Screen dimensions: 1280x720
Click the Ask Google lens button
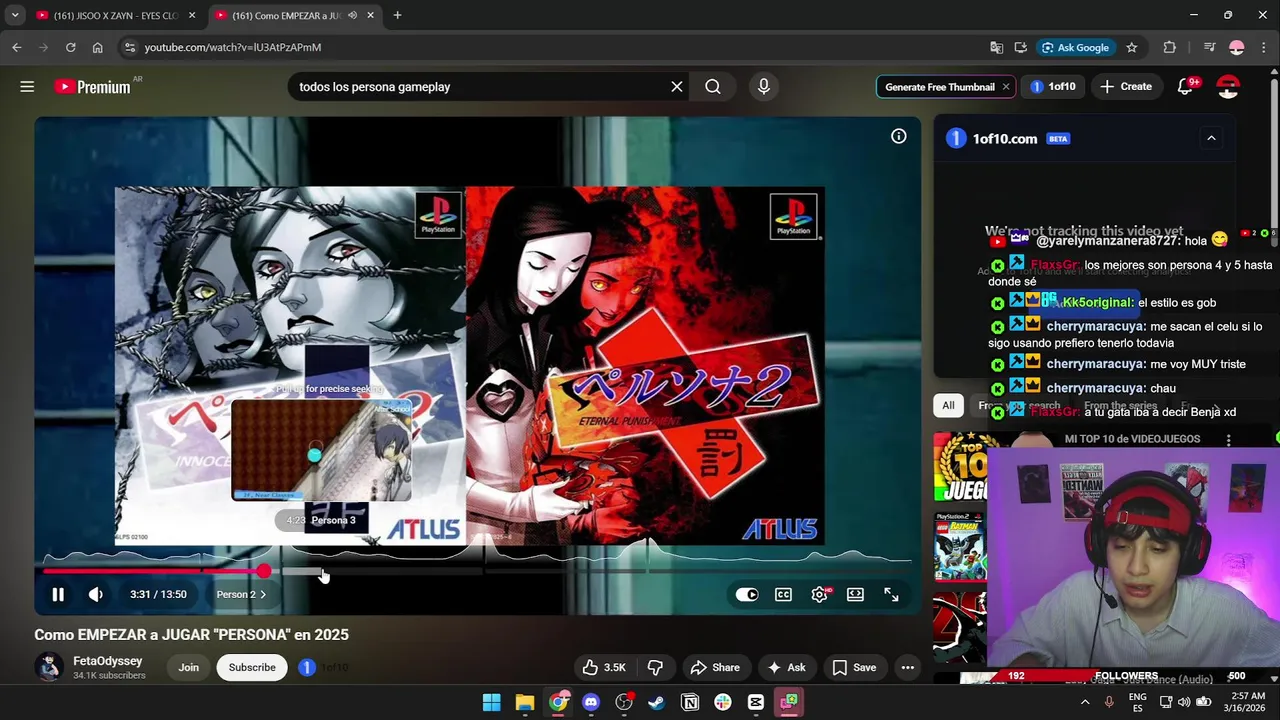pos(1075,47)
